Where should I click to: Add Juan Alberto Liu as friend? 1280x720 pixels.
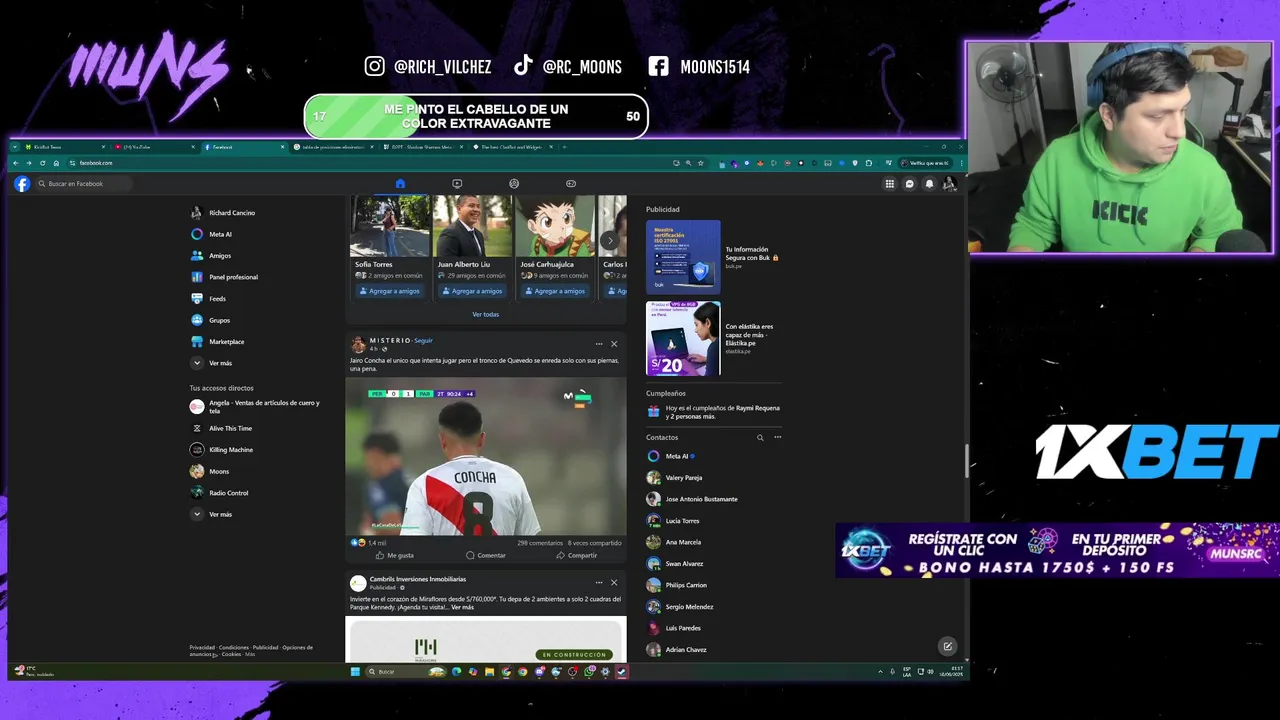pyautogui.click(x=472, y=291)
